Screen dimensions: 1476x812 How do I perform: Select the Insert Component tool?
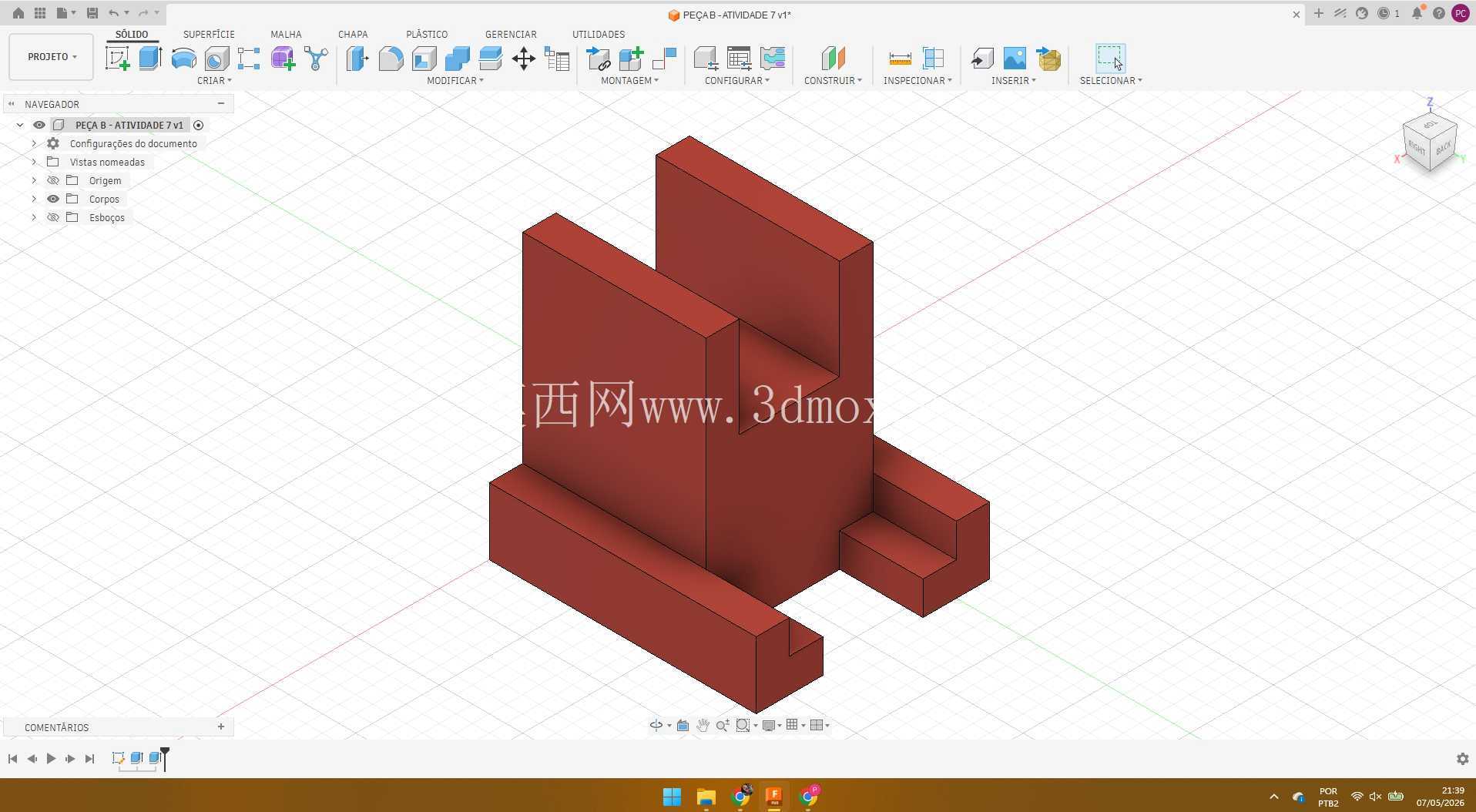coord(598,59)
